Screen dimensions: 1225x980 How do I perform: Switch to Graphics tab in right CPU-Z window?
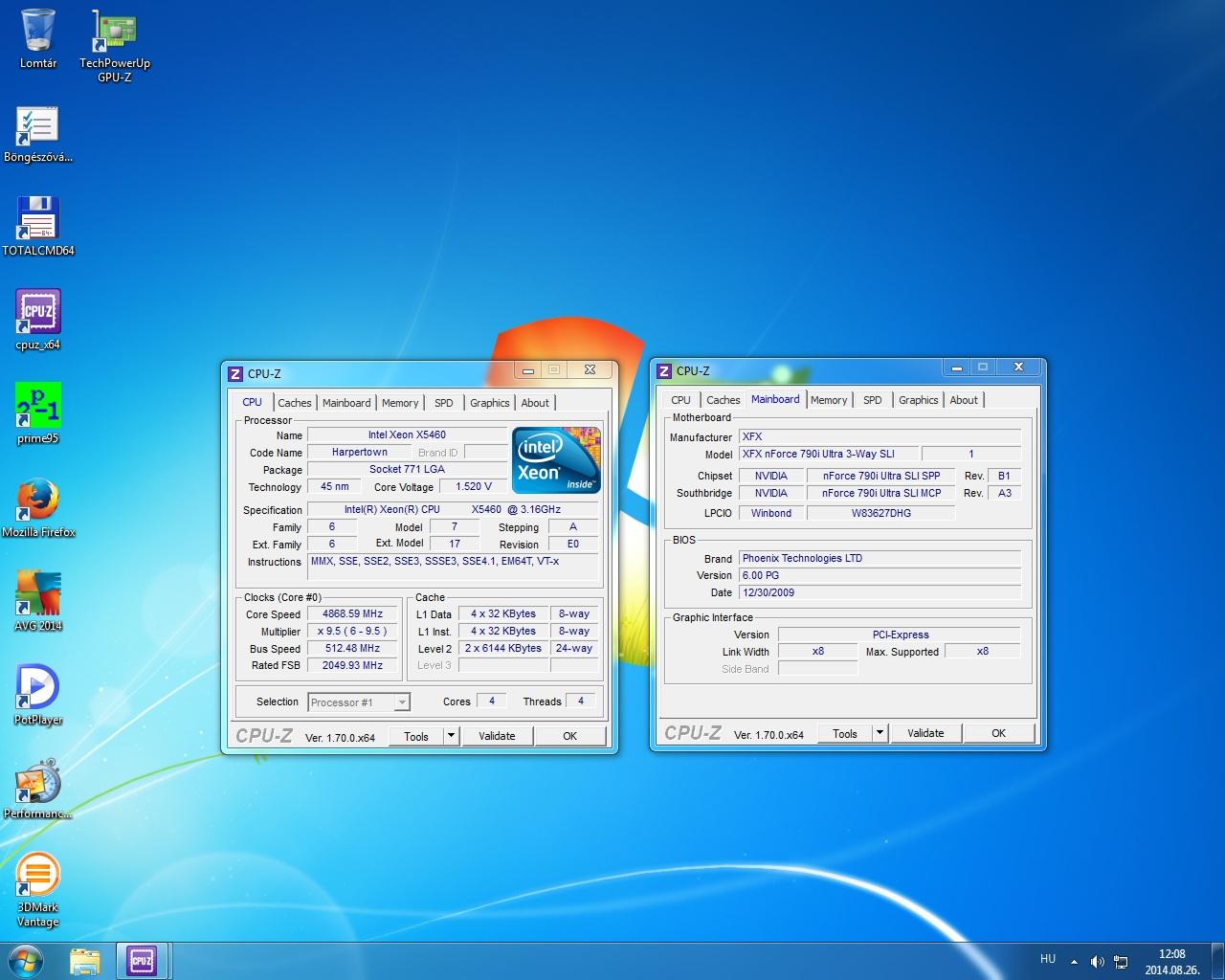click(919, 400)
